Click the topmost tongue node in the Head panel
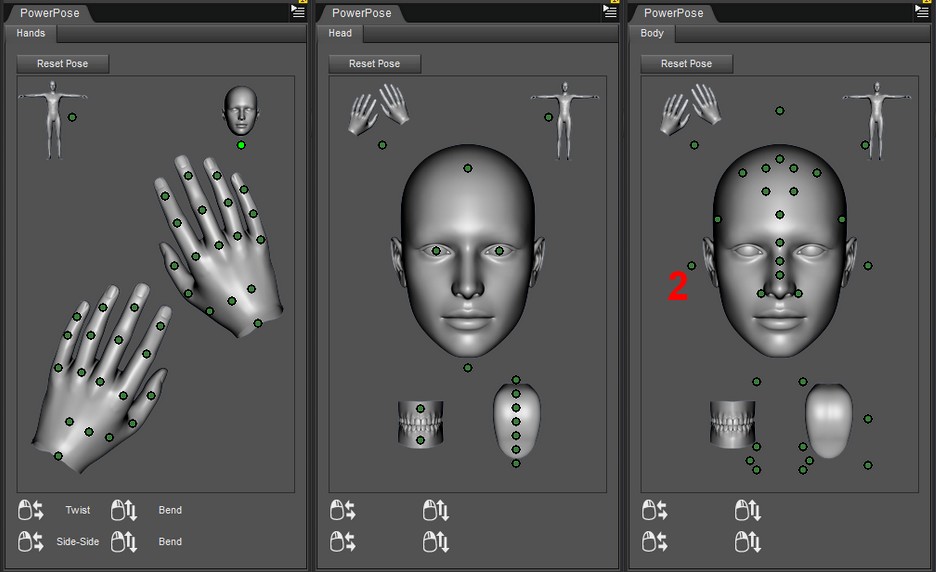 (x=516, y=380)
